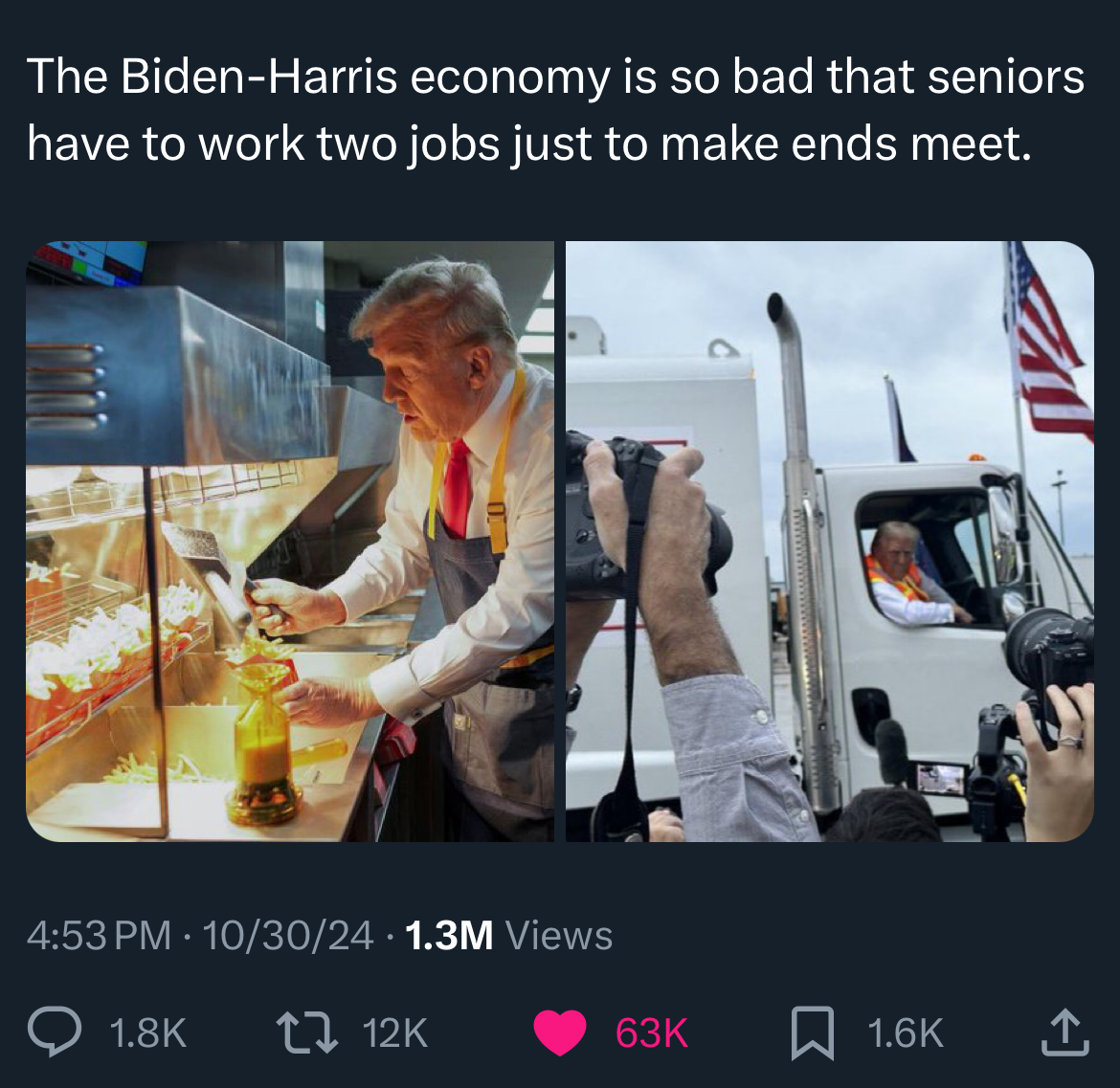1120x1088 pixels.
Task: Click the 4:53 PM timestamp
Action: tap(100, 935)
